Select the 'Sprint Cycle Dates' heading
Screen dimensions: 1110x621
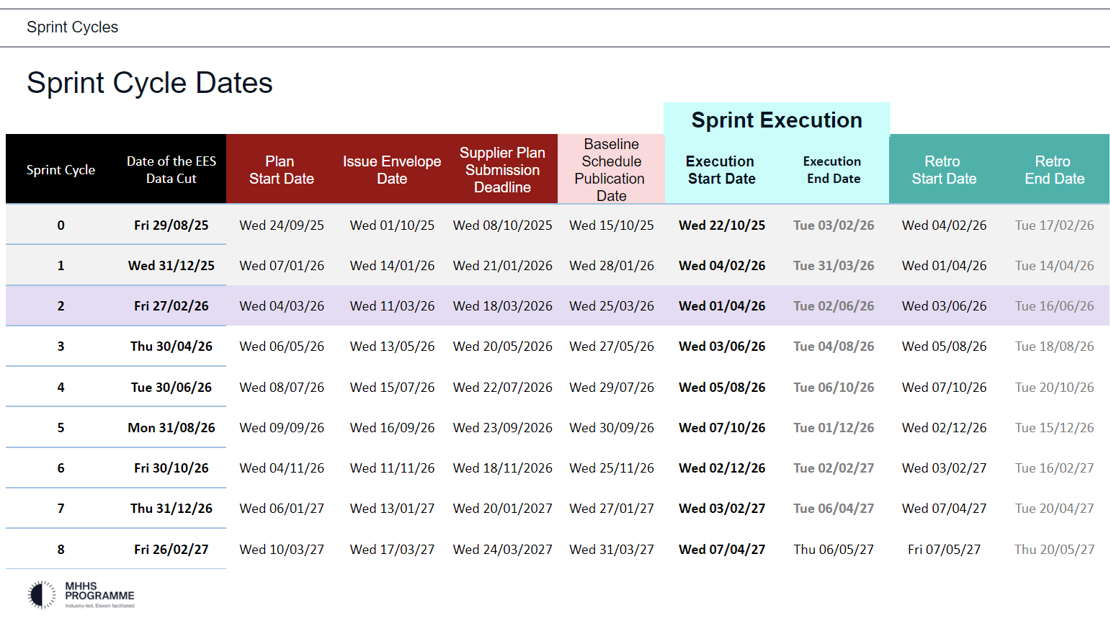(149, 83)
